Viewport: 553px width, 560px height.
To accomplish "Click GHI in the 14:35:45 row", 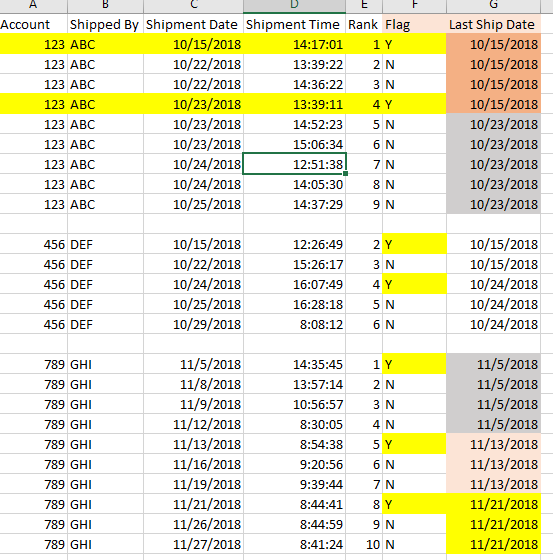I will pos(105,364).
